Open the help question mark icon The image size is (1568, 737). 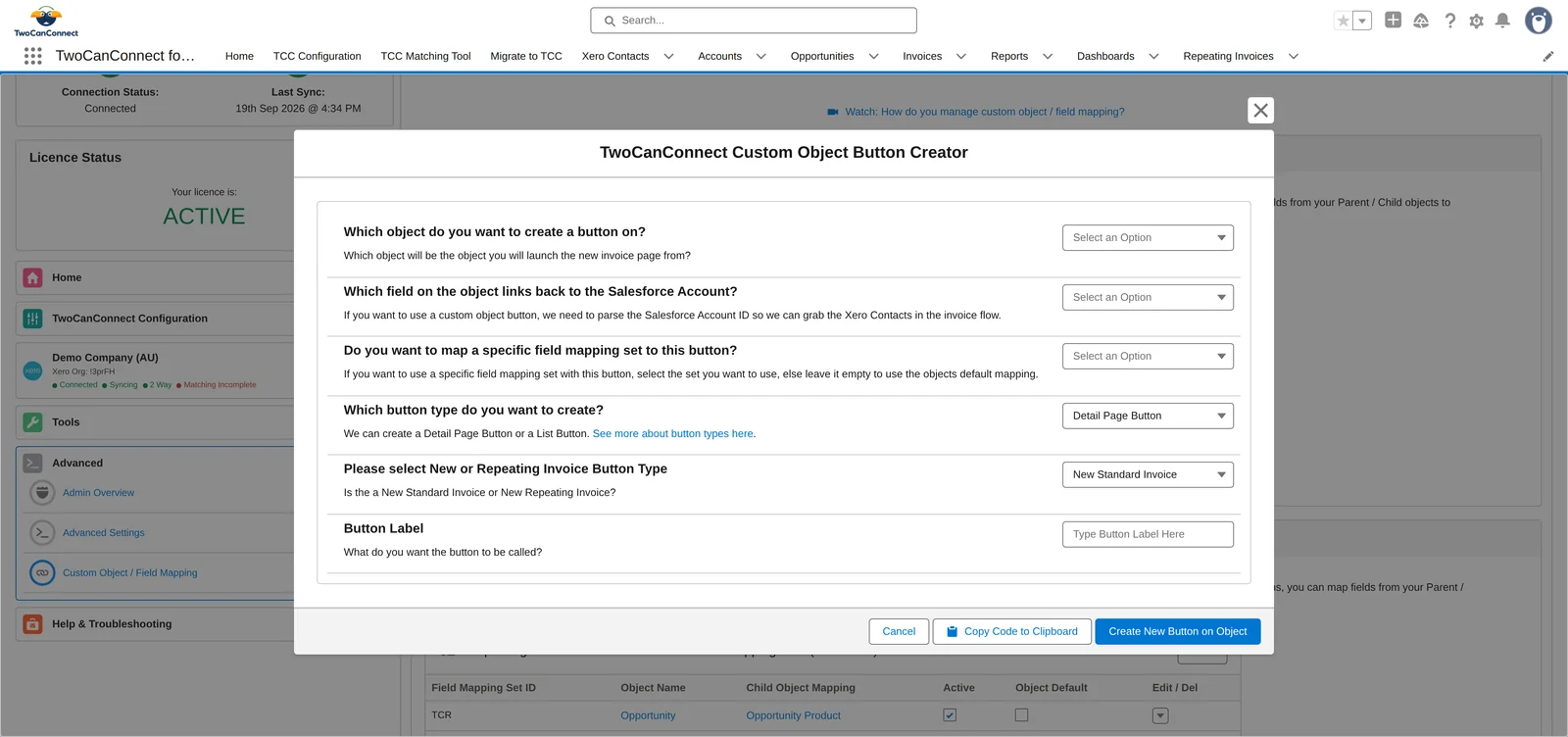pyautogui.click(x=1450, y=21)
